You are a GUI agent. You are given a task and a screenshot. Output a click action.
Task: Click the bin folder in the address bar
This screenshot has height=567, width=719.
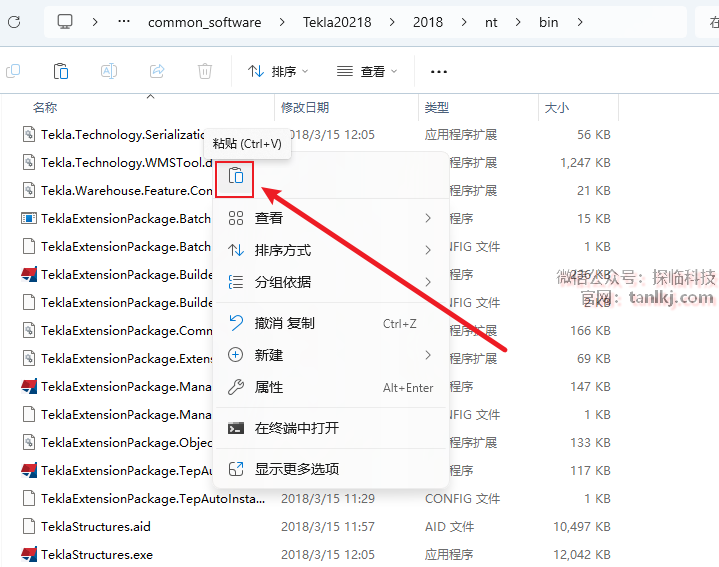pyautogui.click(x=548, y=22)
